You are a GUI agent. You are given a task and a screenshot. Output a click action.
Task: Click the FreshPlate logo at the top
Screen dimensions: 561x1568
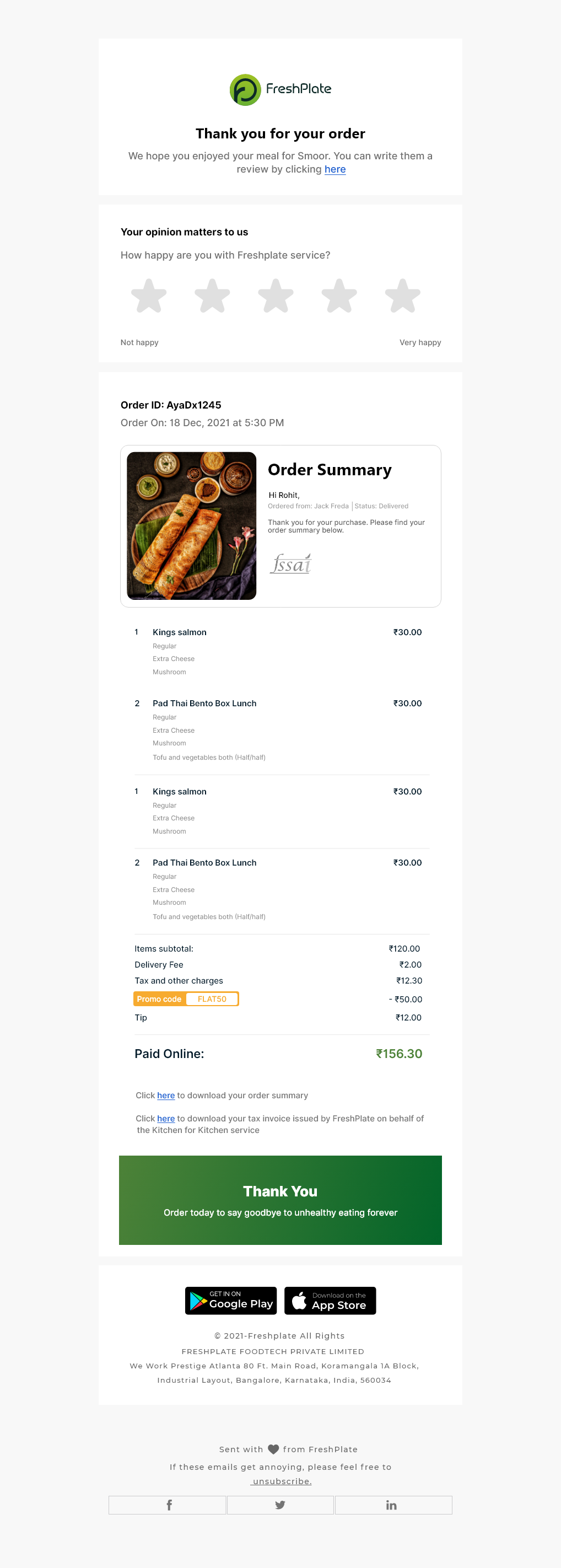[279, 89]
